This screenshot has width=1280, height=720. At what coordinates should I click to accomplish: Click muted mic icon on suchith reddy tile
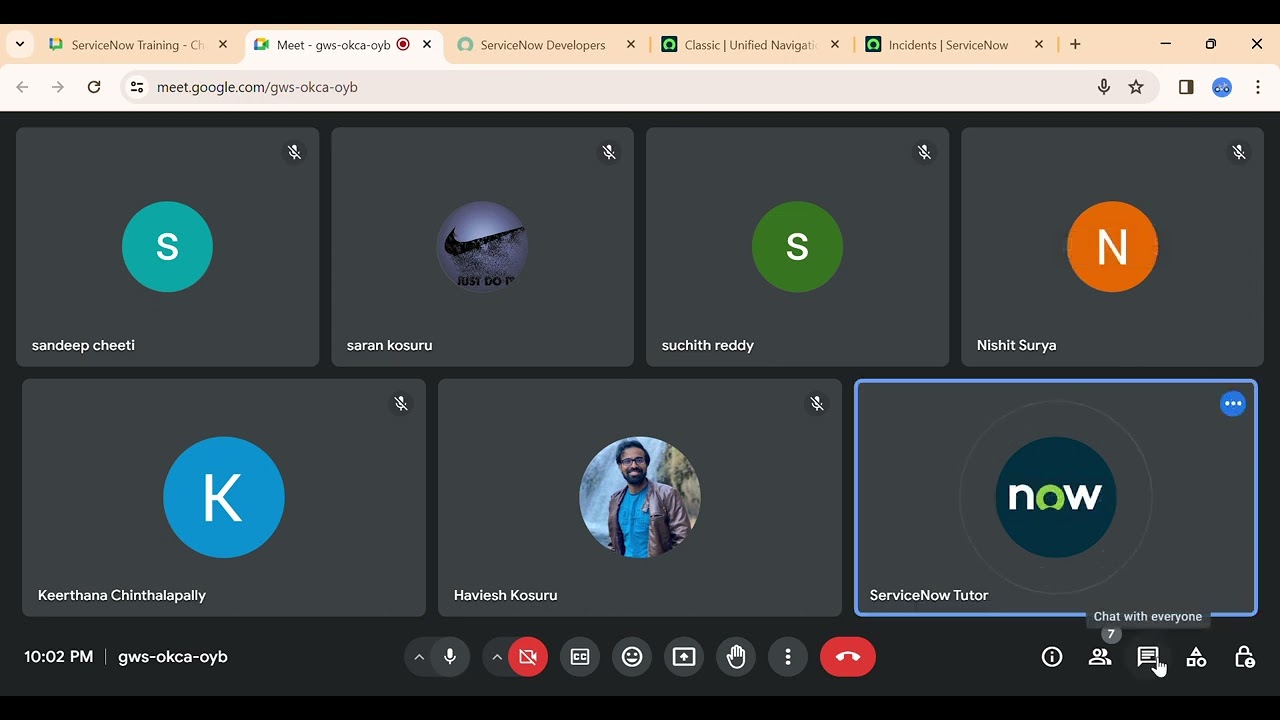924,152
